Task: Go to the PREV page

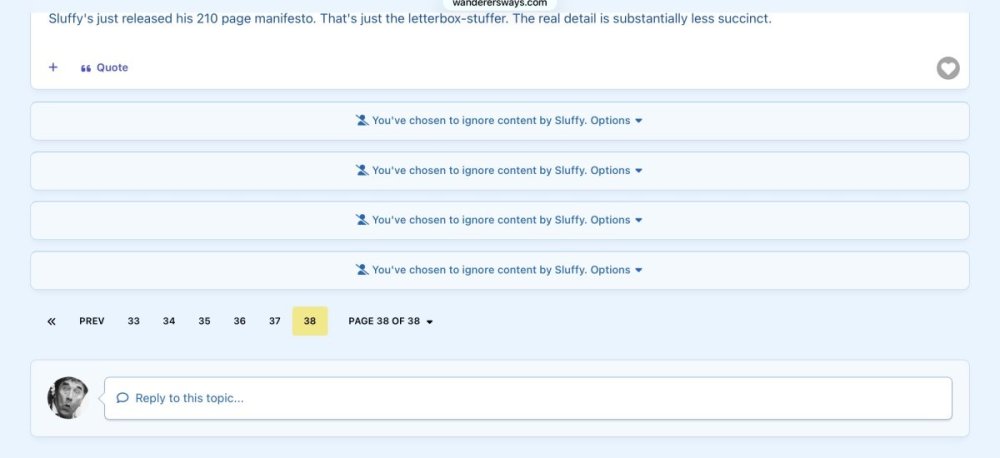Action: pyautogui.click(x=92, y=321)
